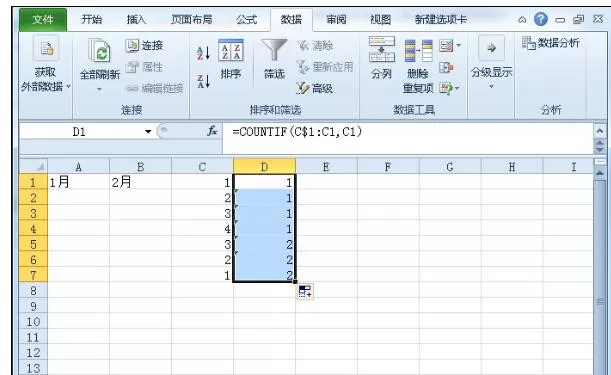Select column A header

pyautogui.click(x=78, y=167)
